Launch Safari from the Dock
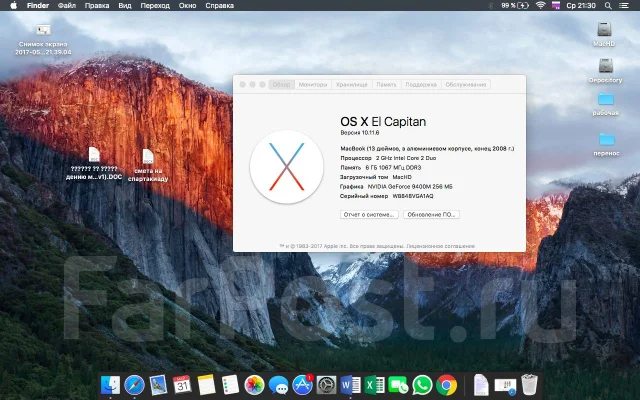640x400 pixels. 134,385
